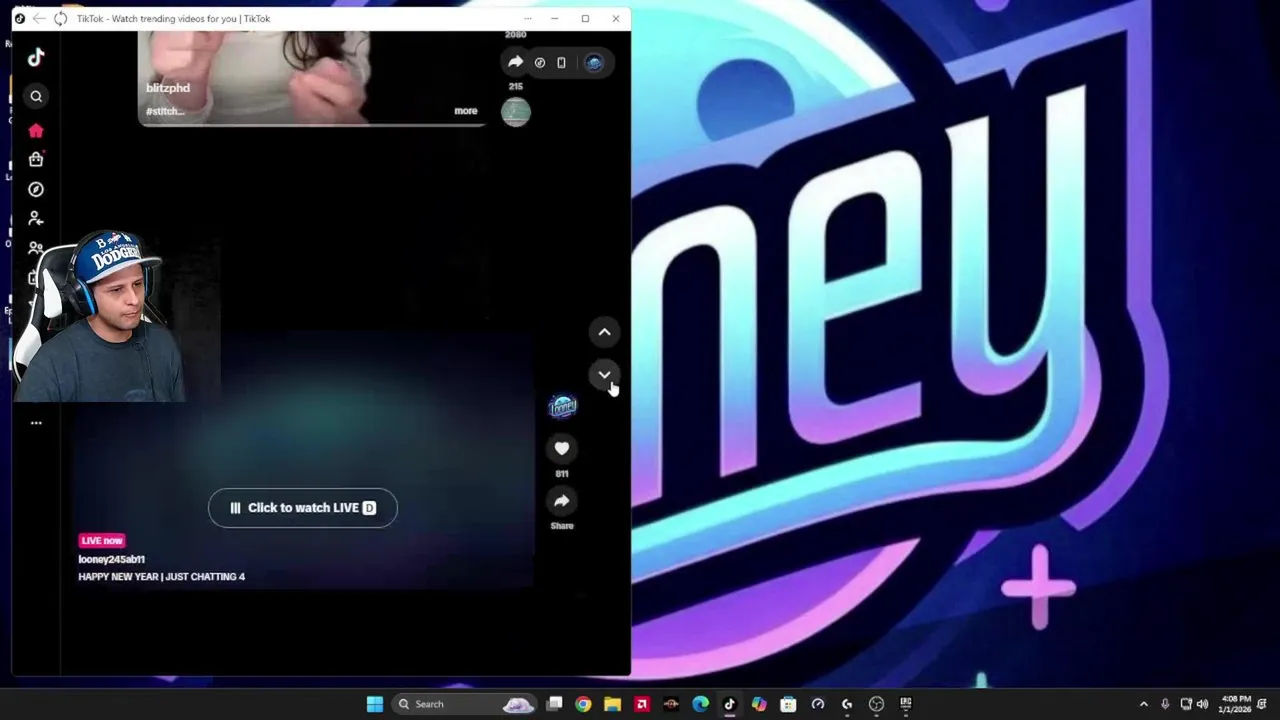Go back with title bar arrow
The width and height of the screenshot is (1280, 720).
point(39,18)
